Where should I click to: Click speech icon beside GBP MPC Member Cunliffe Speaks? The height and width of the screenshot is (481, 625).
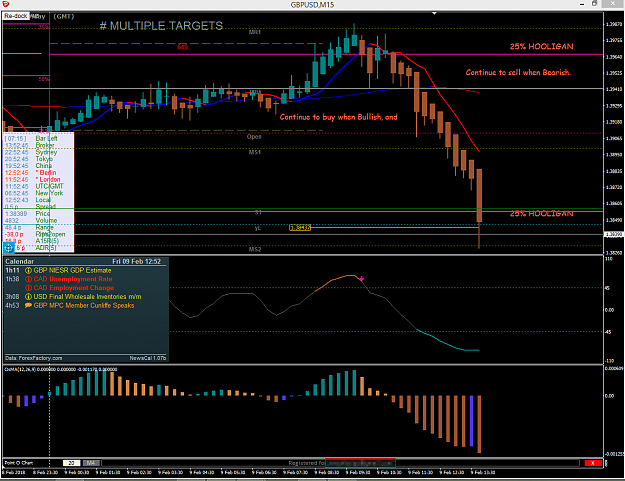tap(28, 306)
